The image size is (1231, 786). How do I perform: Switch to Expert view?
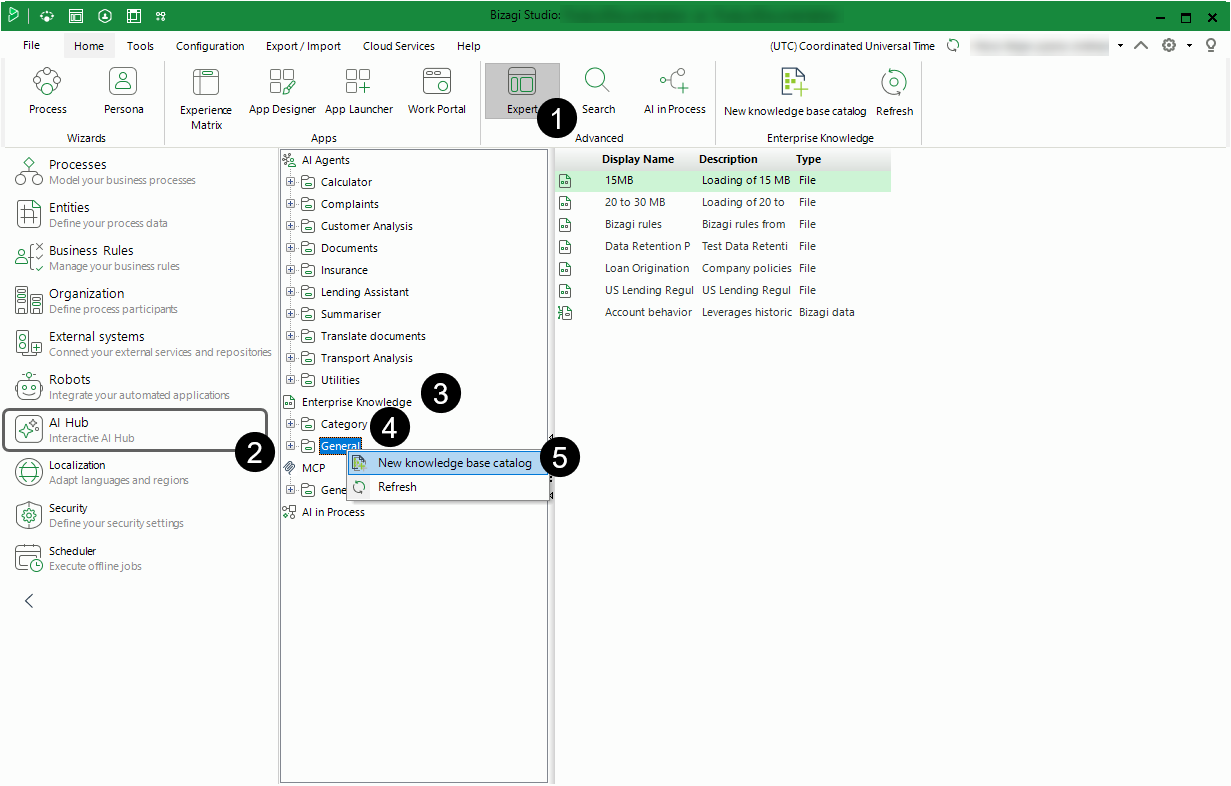tap(522, 91)
